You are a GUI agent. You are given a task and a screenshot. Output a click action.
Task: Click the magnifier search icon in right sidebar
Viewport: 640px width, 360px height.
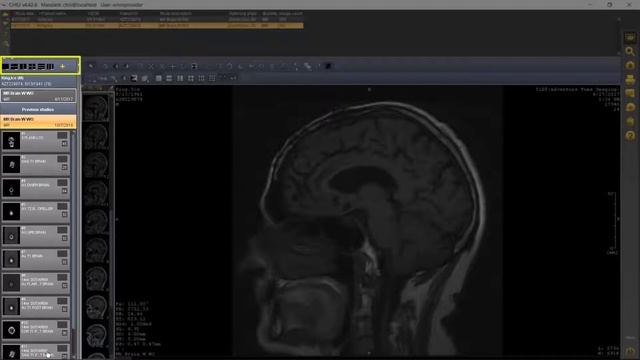[x=630, y=51]
